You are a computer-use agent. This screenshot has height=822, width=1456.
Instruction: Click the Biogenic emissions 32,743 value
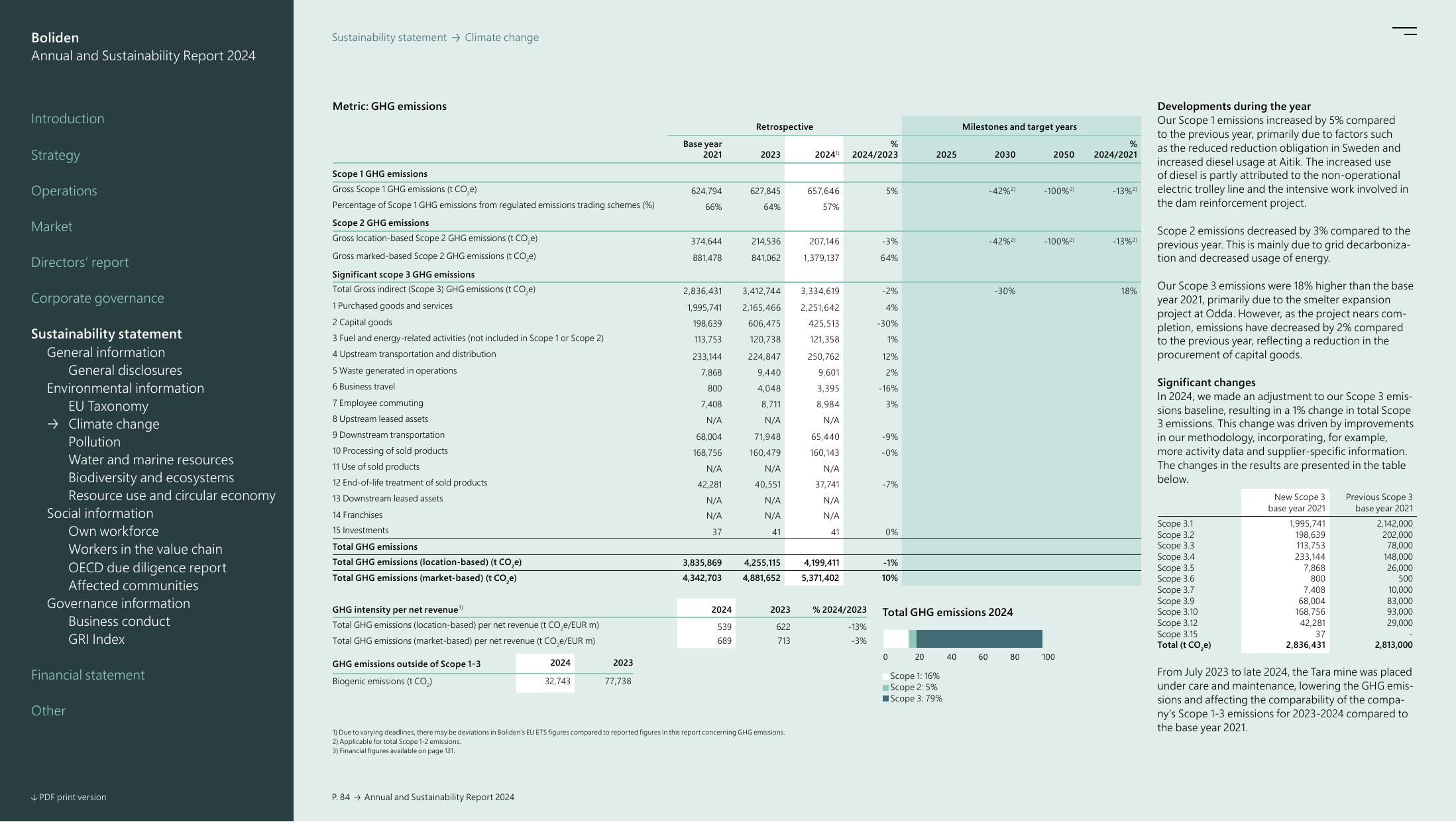click(557, 681)
